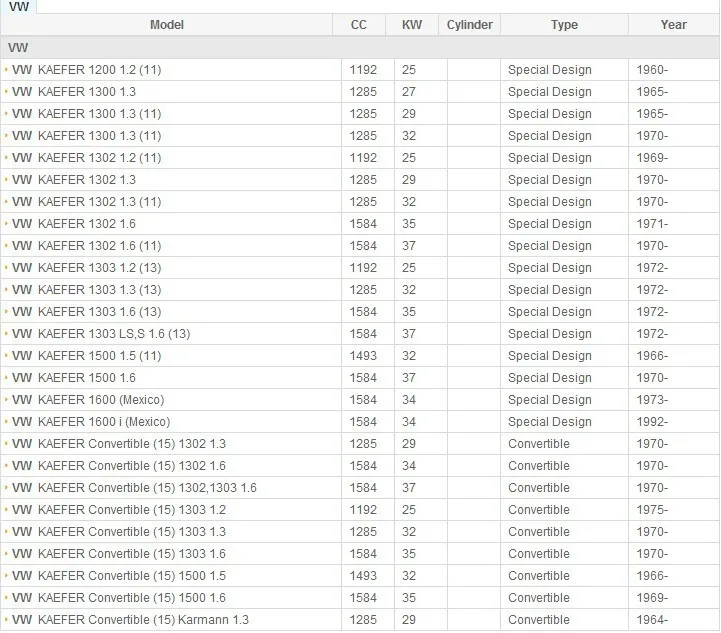Open VW KAEFER 1300 1.3 model
The width and height of the screenshot is (721, 633).
pos(74,92)
